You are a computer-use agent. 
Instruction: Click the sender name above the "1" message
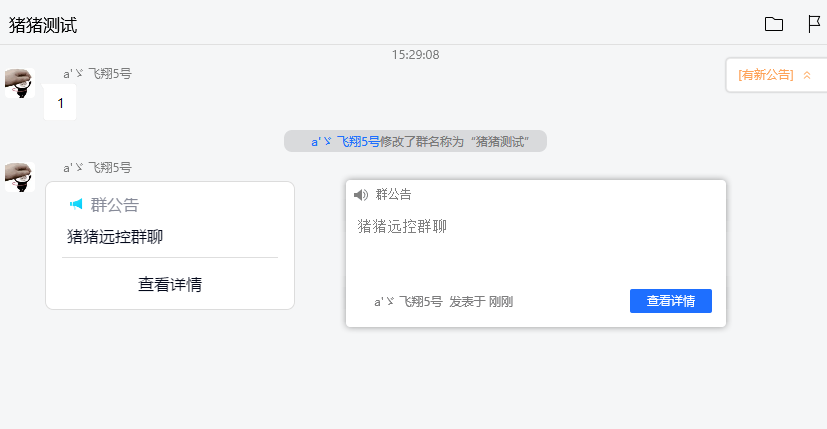pyautogui.click(x=97, y=73)
